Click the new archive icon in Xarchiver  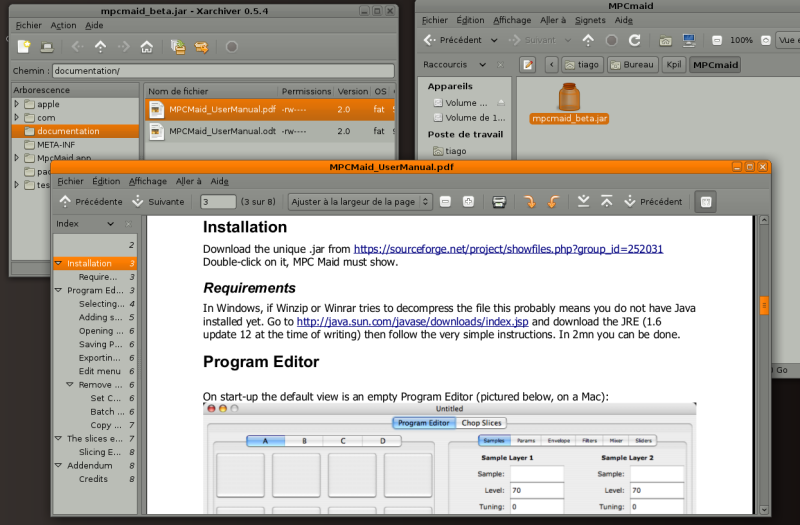pyautogui.click(x=23, y=47)
